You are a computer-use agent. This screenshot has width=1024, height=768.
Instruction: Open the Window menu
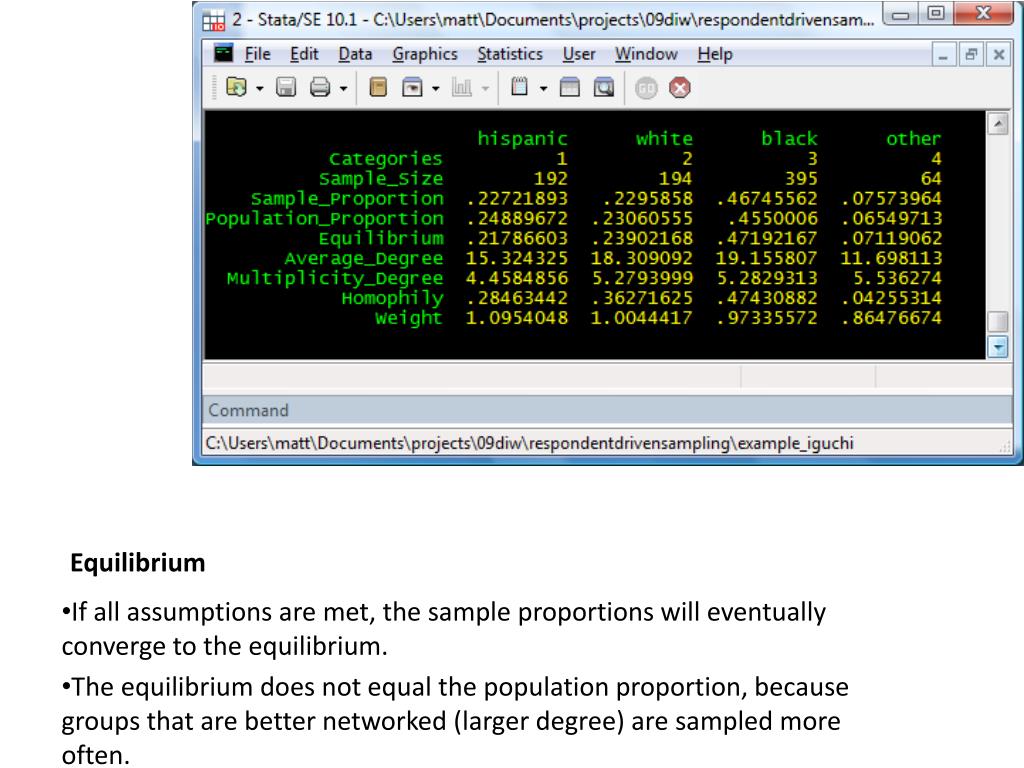pos(646,54)
